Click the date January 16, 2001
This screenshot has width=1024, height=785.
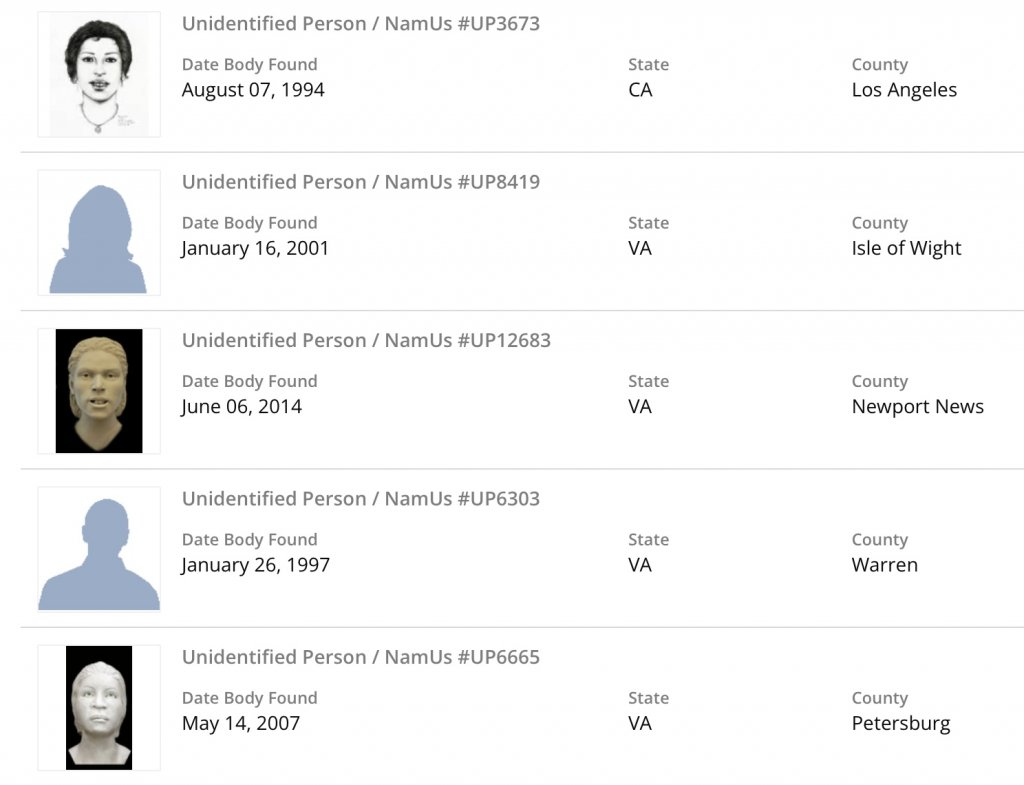tap(255, 248)
